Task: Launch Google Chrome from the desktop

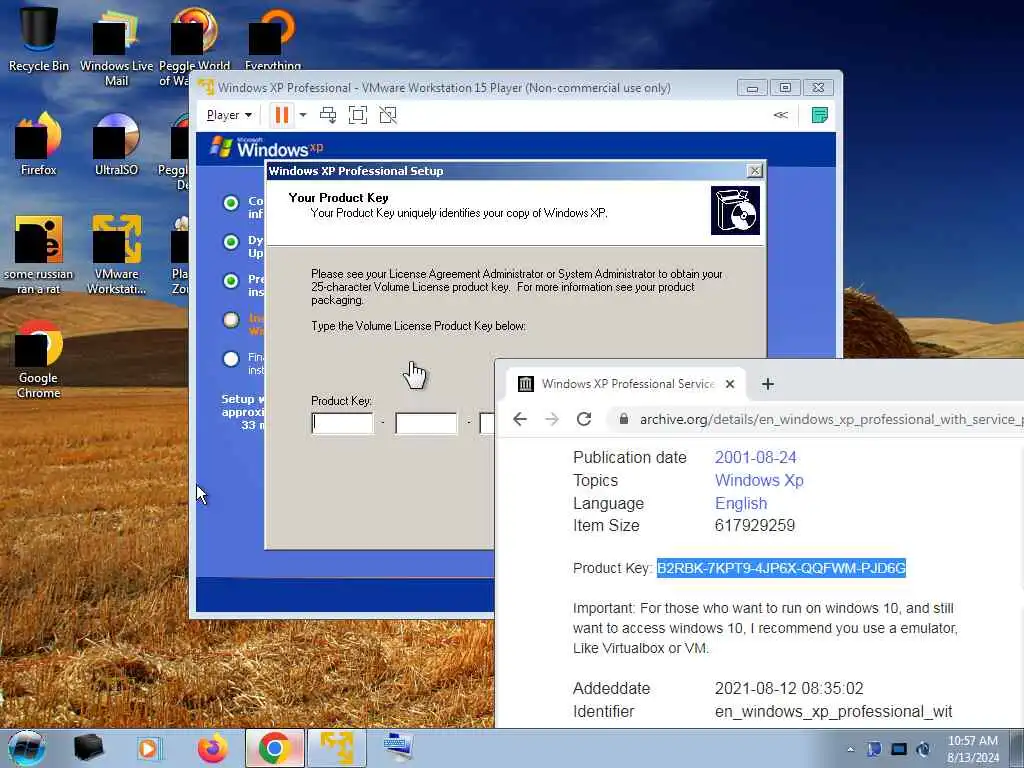Action: [39, 360]
